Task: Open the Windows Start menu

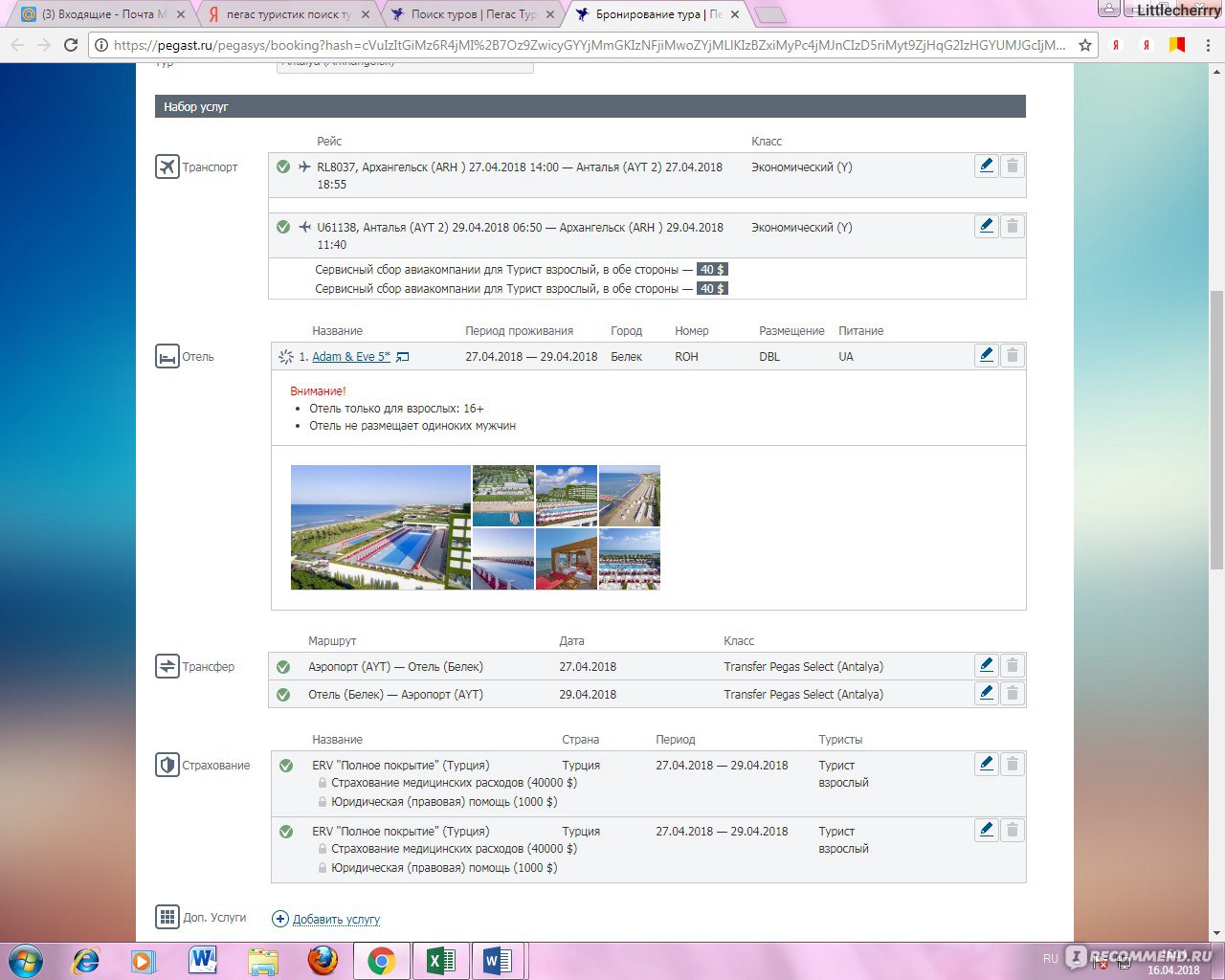Action: [25, 961]
